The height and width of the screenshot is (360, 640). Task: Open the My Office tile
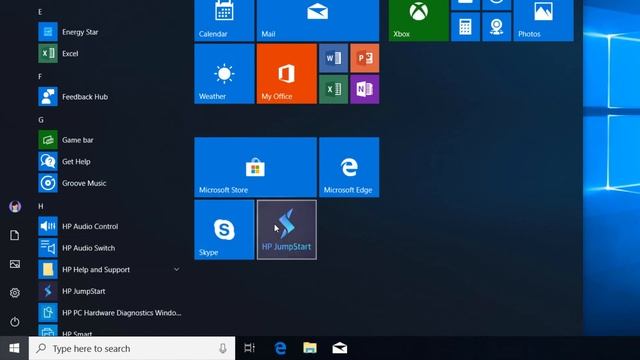click(287, 74)
